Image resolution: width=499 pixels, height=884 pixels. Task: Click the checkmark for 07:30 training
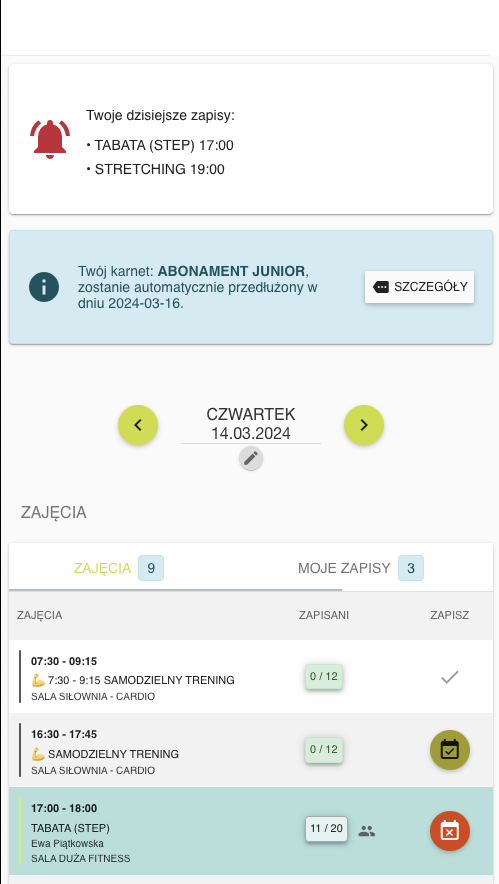tap(449, 677)
